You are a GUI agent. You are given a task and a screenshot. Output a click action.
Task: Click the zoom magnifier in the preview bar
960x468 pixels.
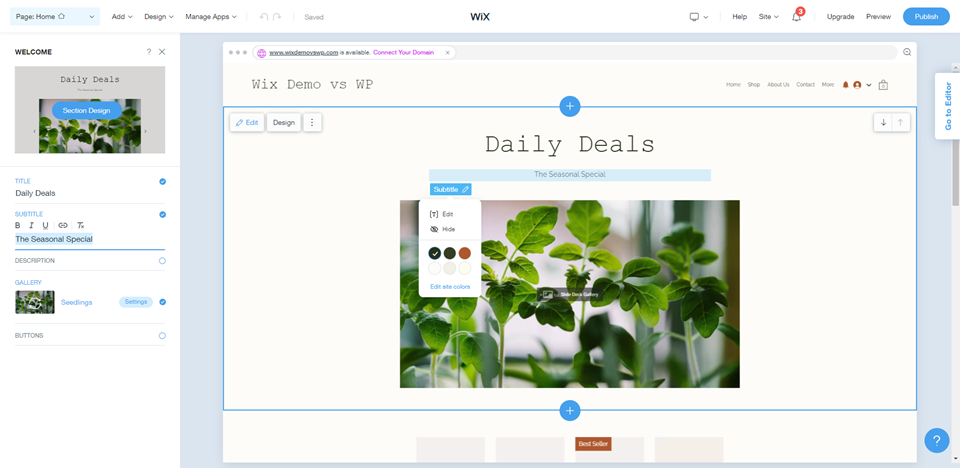pyautogui.click(x=907, y=53)
